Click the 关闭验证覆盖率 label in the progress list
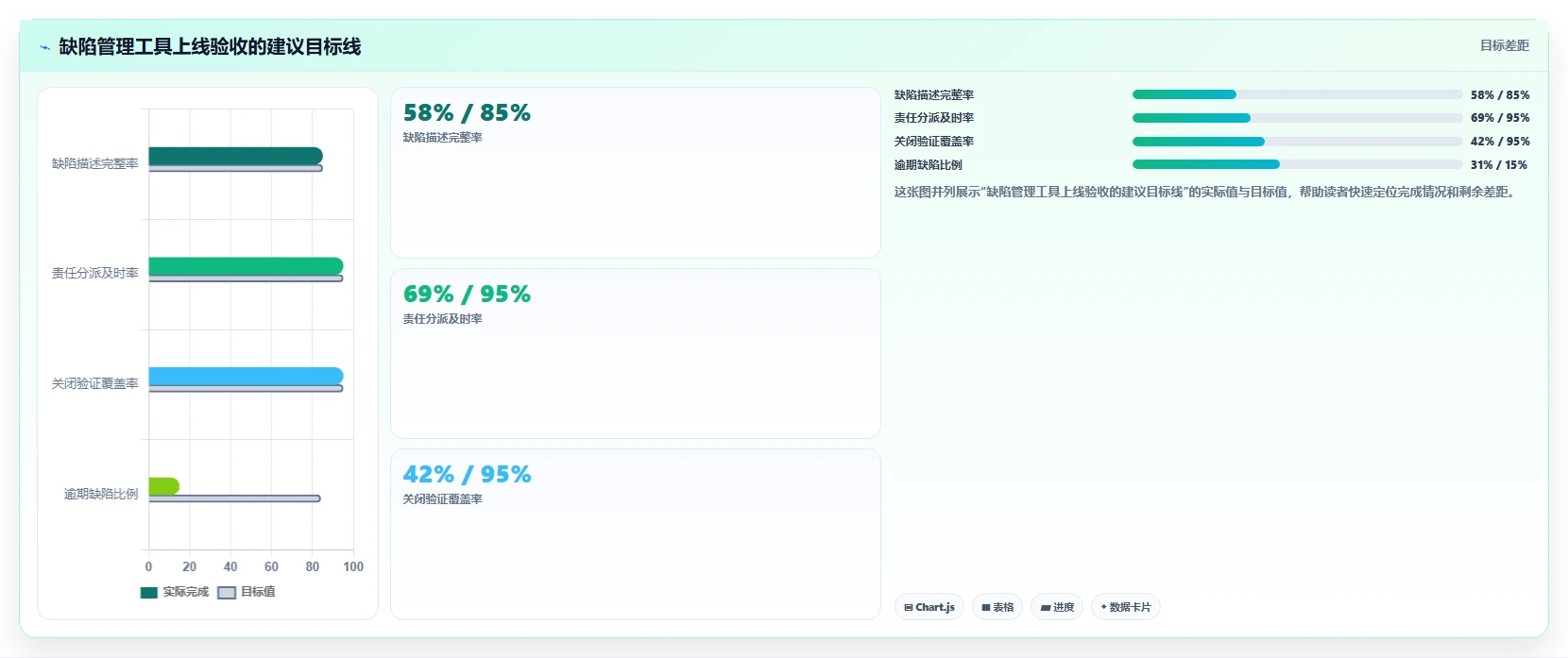 click(x=934, y=142)
